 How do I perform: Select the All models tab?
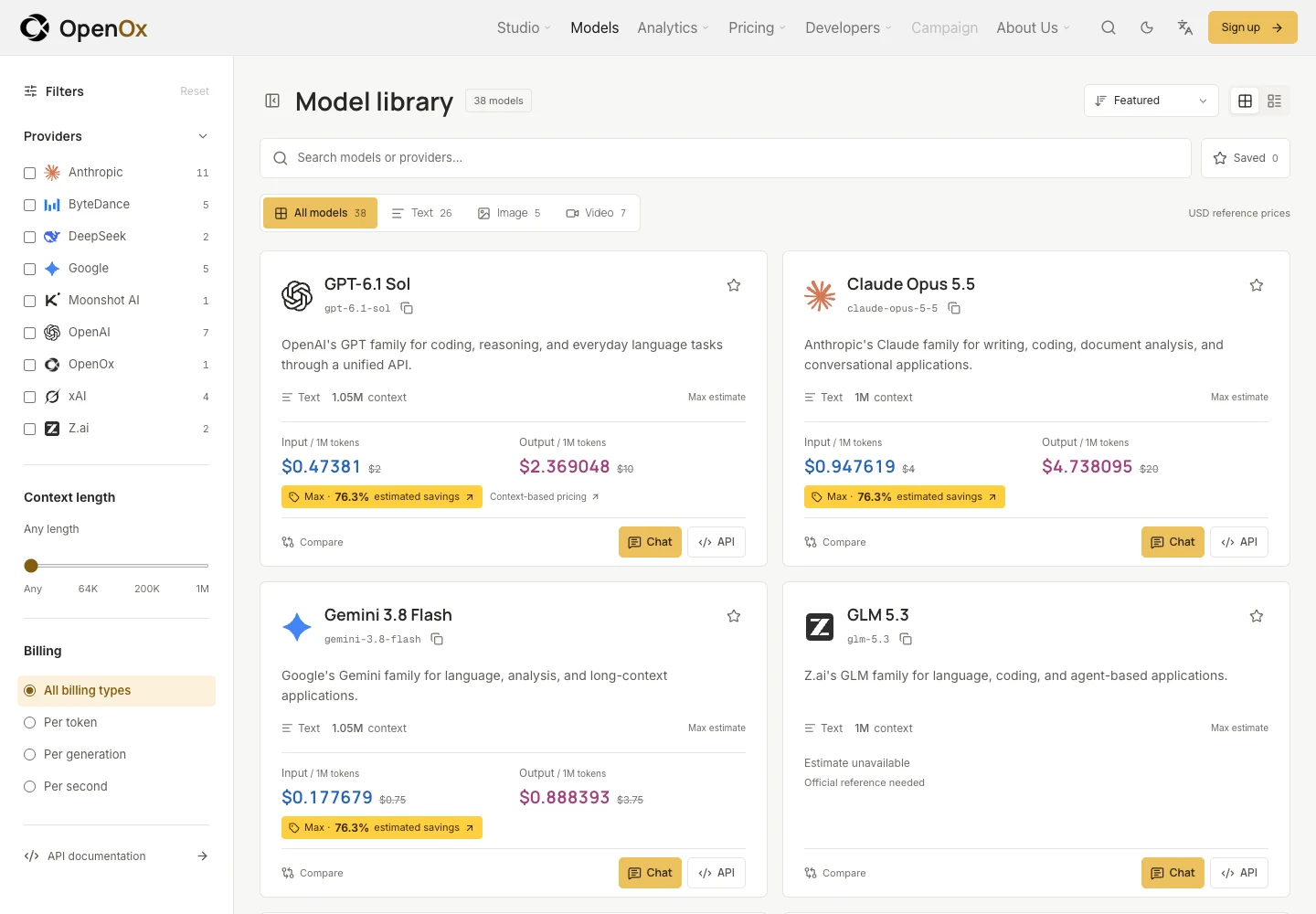pos(320,213)
